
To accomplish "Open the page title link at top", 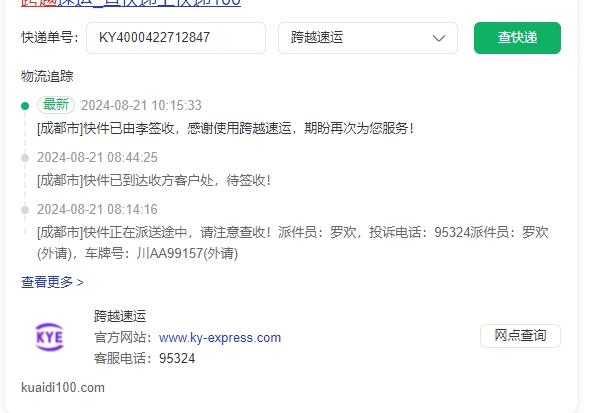I will pyautogui.click(x=131, y=3).
